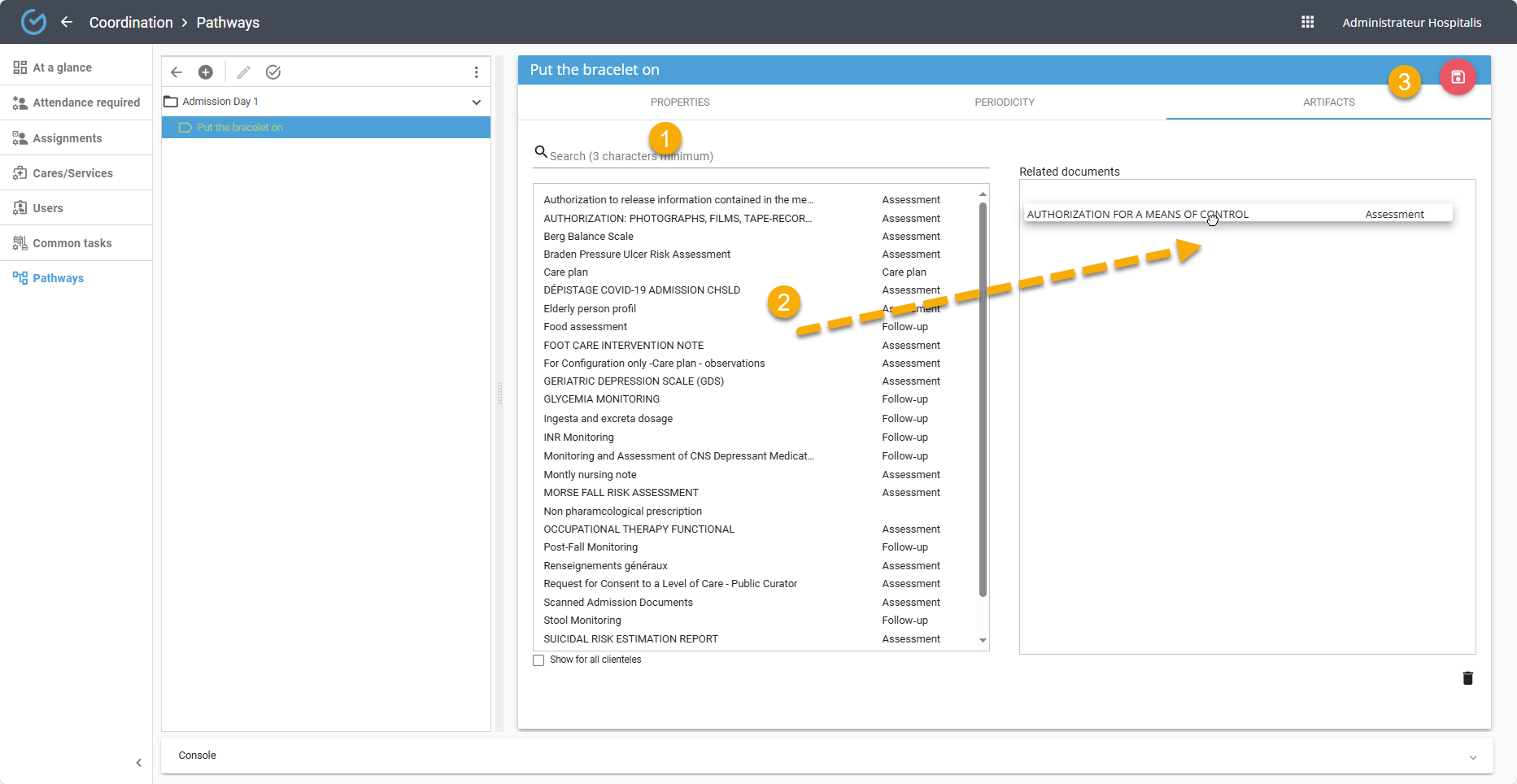
Task: Click the document list scrollbar
Action: tap(983, 399)
